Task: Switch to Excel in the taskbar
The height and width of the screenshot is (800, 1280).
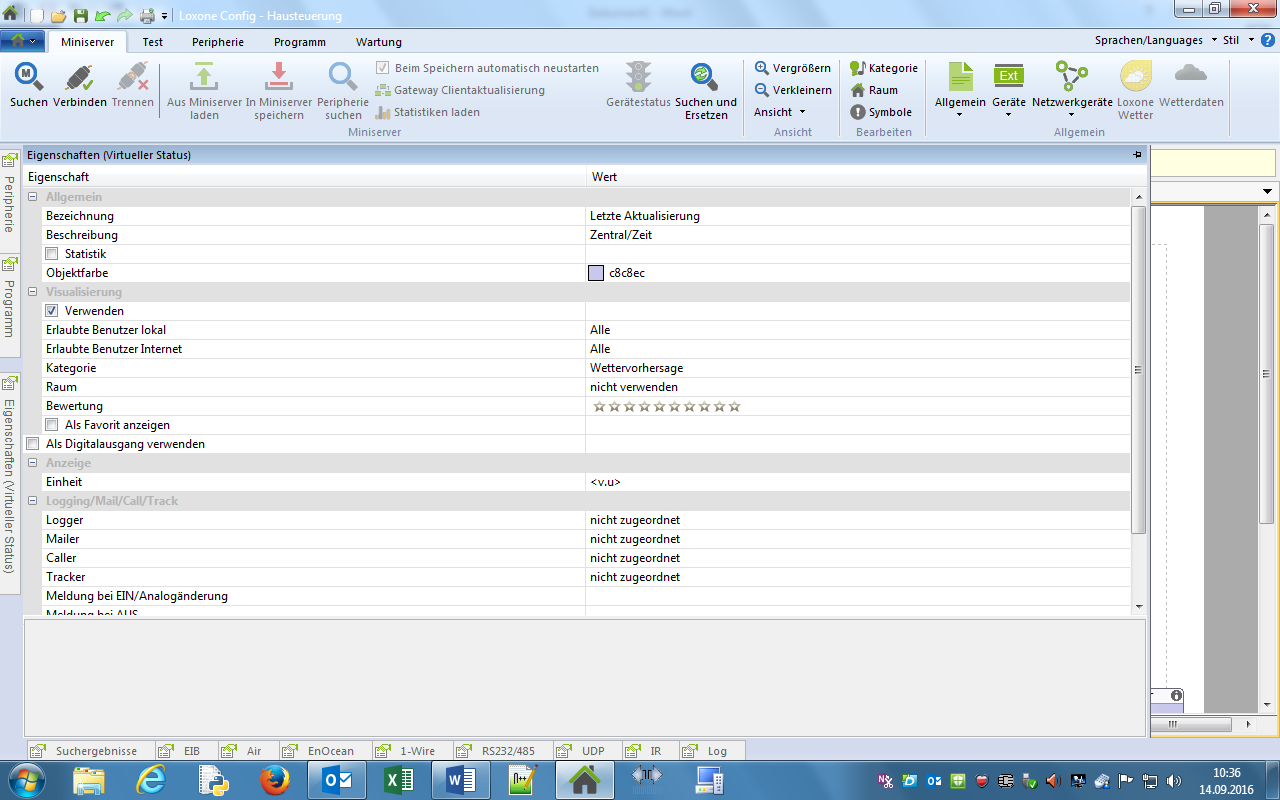Action: [x=399, y=780]
